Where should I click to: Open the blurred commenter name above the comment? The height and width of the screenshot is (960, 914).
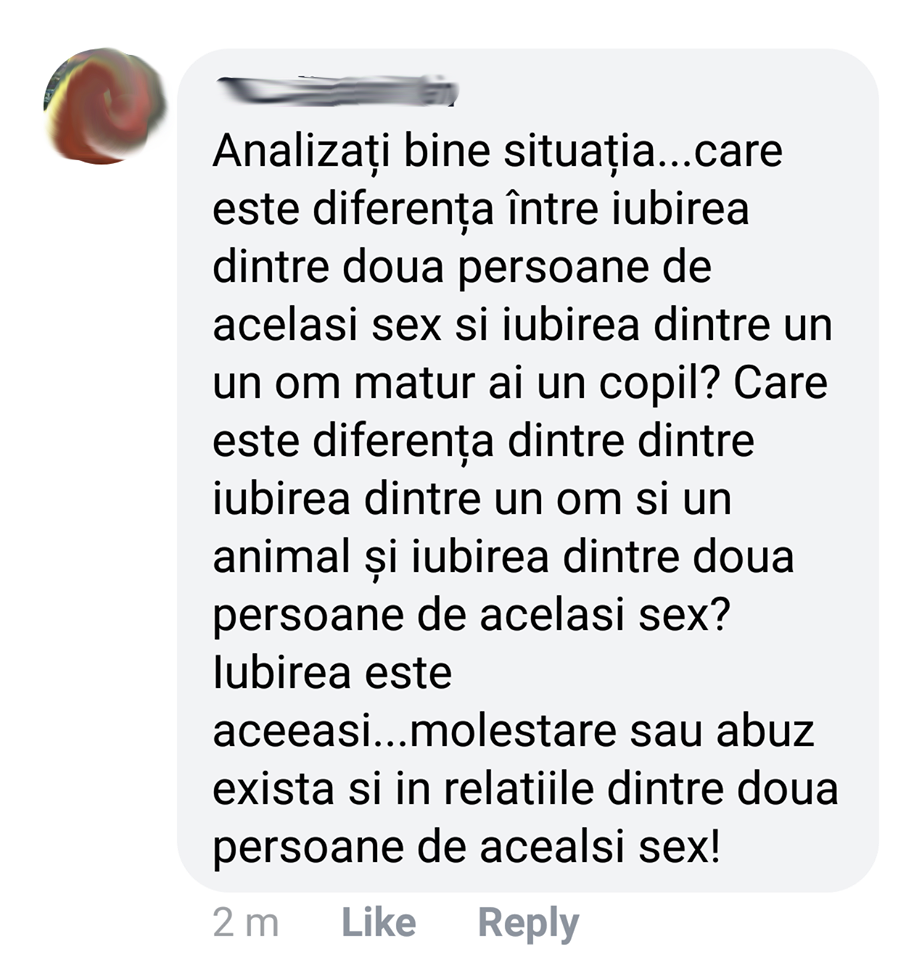[x=337, y=91]
